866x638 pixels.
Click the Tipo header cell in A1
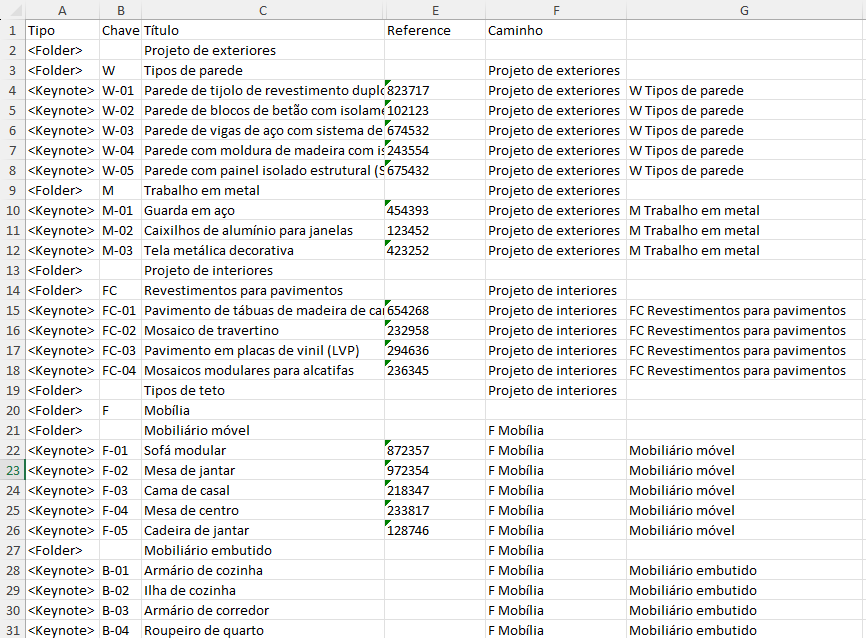pyautogui.click(x=62, y=30)
